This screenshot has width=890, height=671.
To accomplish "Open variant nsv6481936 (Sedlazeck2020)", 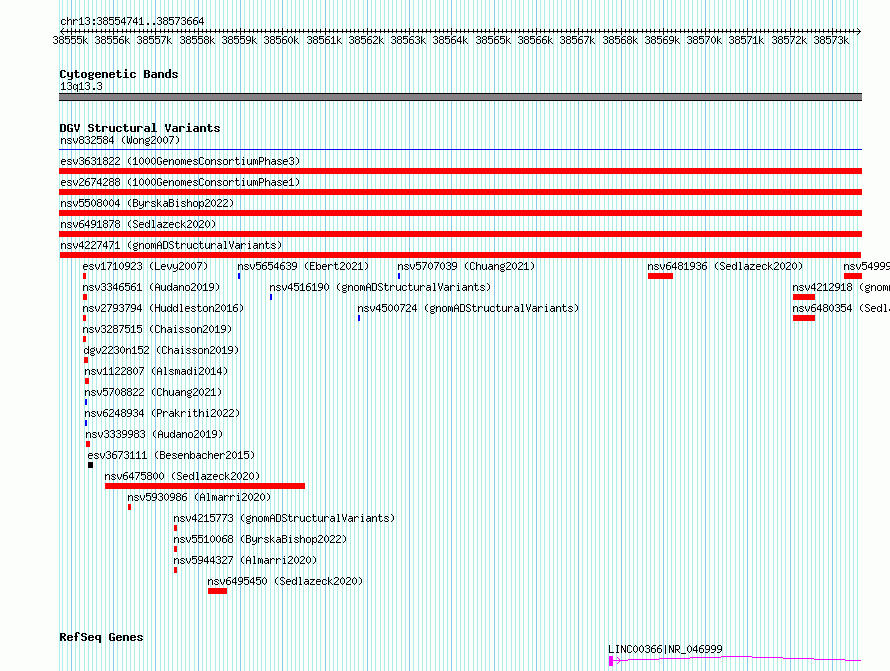I will click(x=725, y=266).
